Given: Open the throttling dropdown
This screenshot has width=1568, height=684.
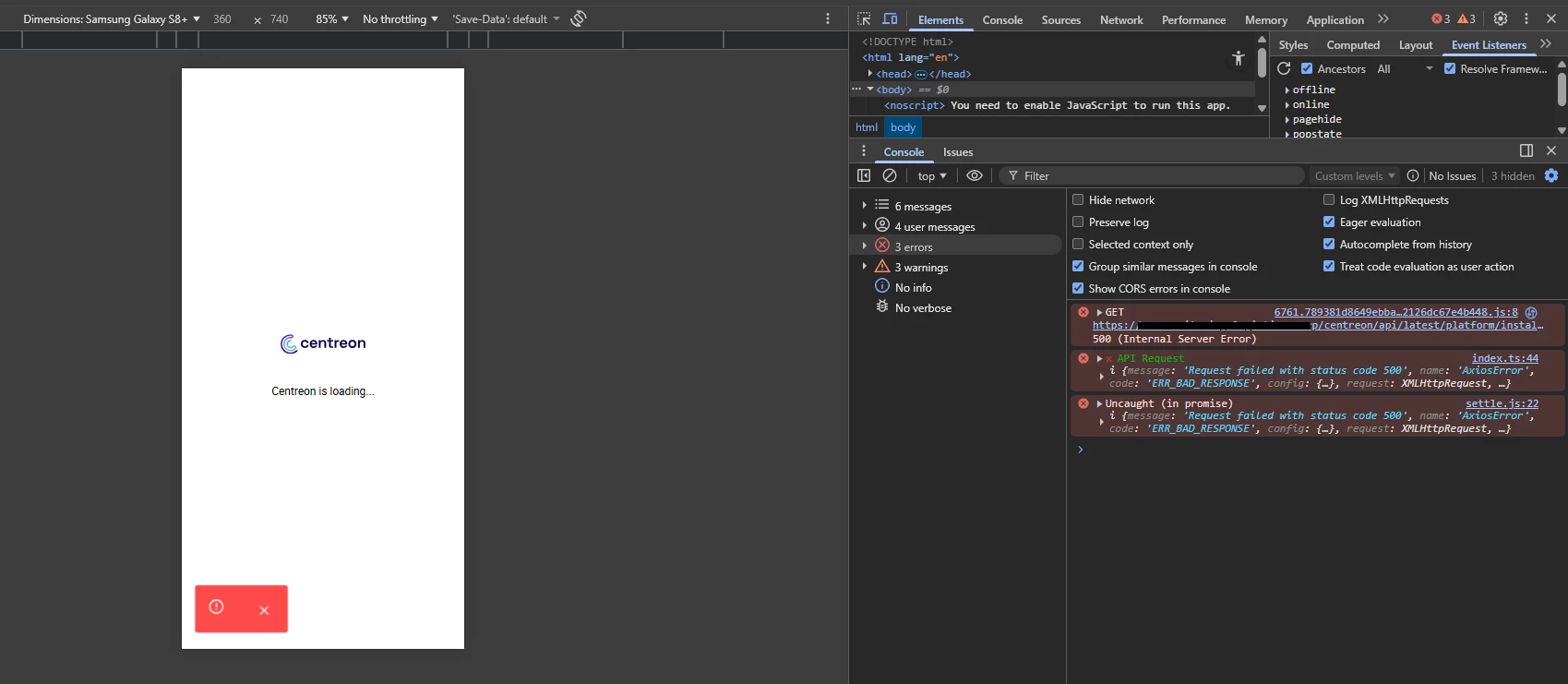Looking at the screenshot, I should click(x=400, y=18).
